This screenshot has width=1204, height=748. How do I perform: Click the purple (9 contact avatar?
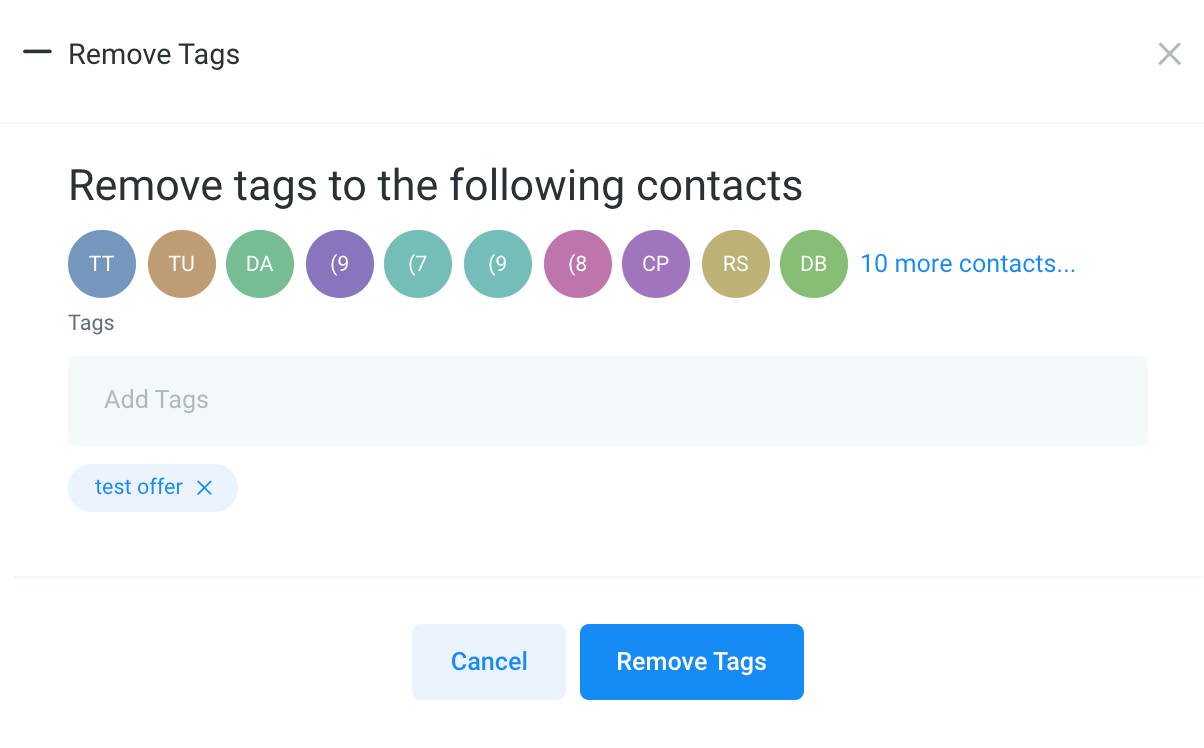[340, 264]
